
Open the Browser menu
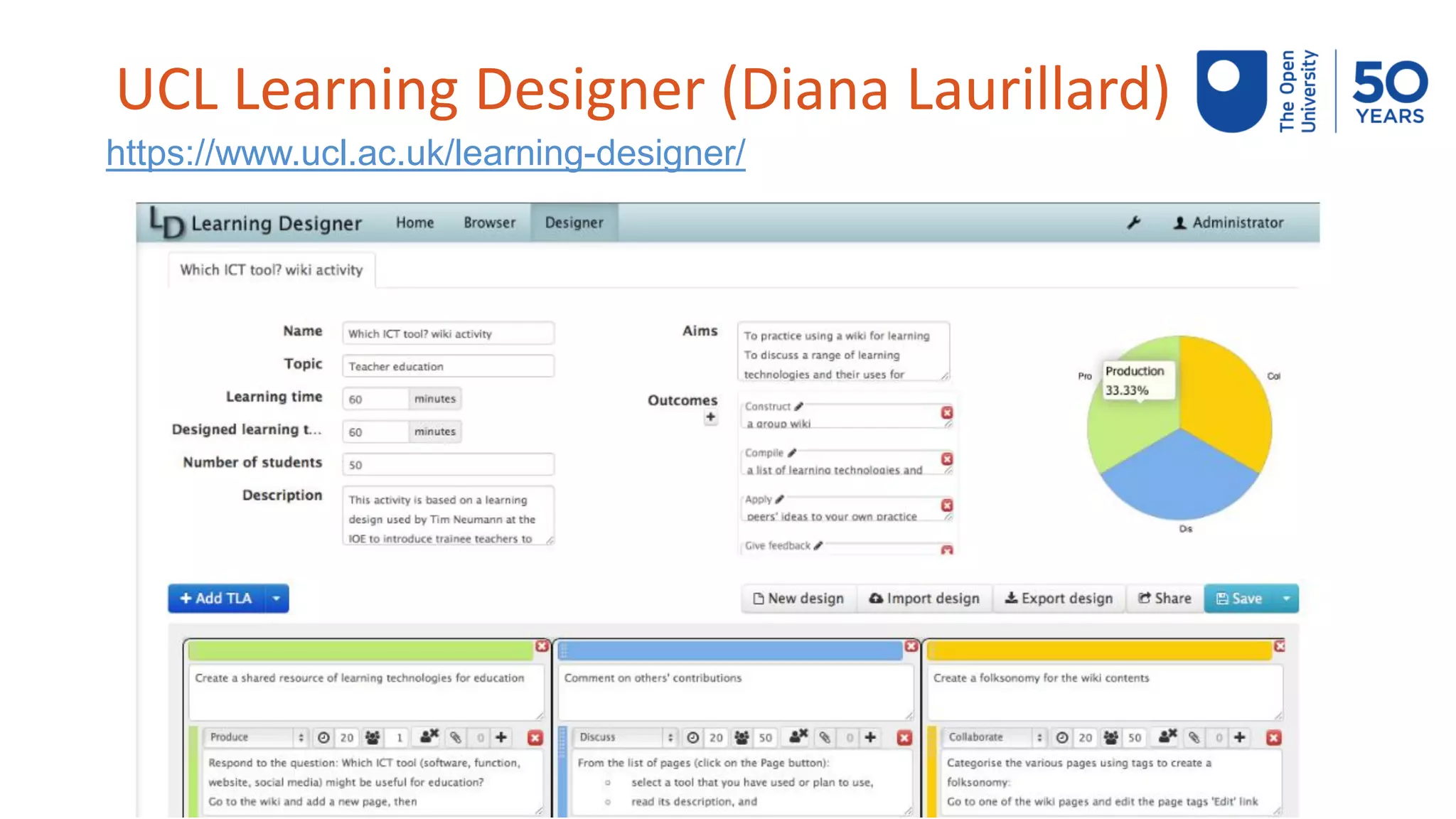pos(489,223)
